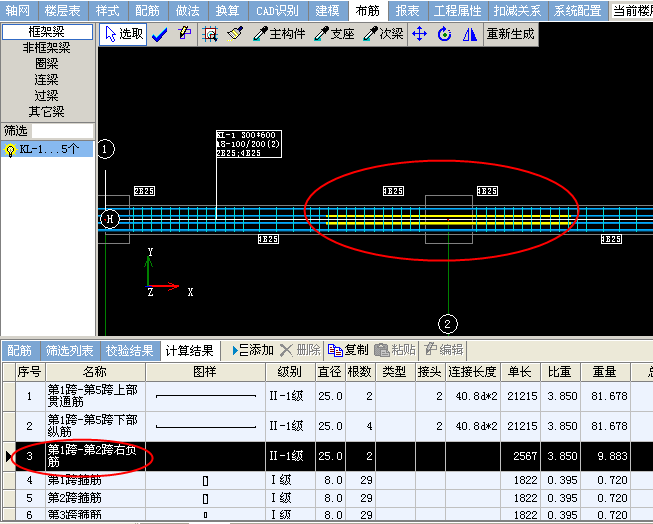Click the 粘贴 paste button

(395, 350)
